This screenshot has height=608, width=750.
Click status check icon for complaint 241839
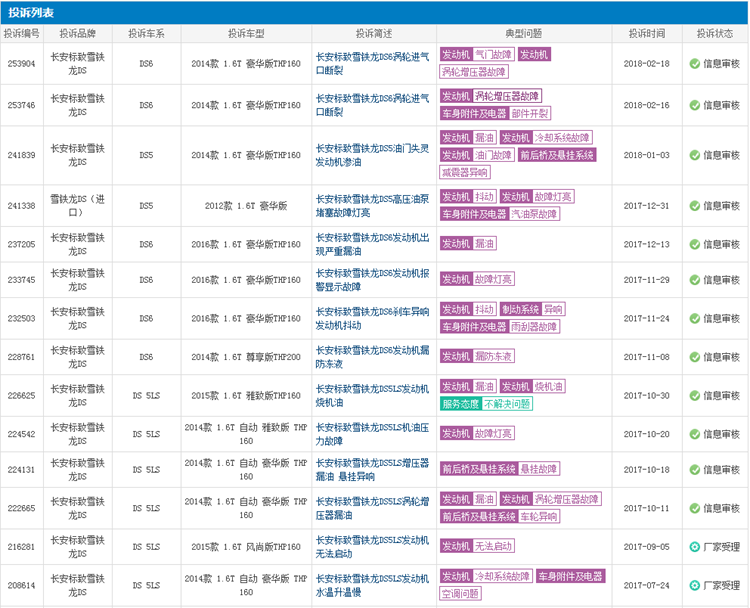[695, 155]
